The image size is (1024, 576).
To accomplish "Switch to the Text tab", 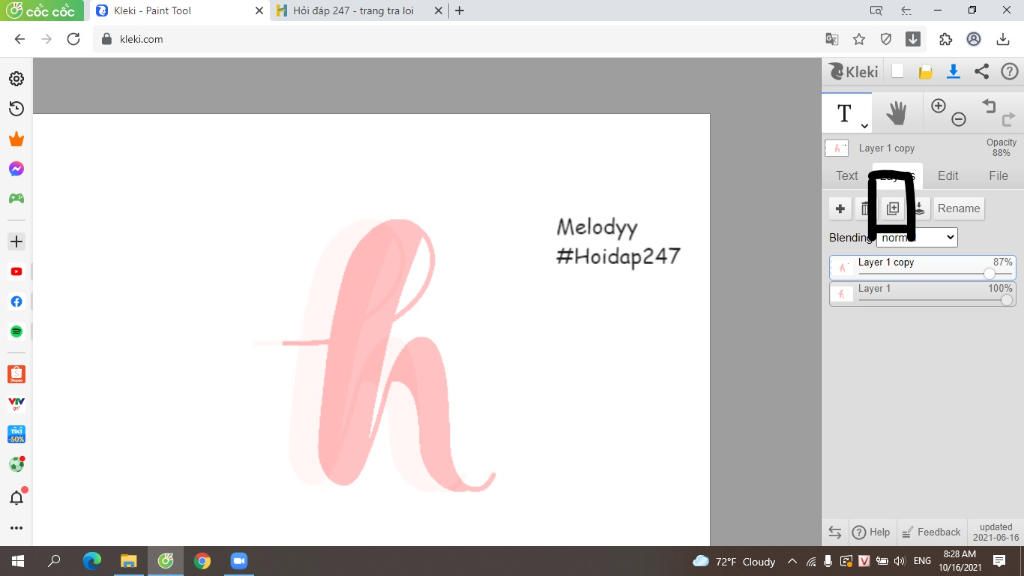I will [846, 176].
